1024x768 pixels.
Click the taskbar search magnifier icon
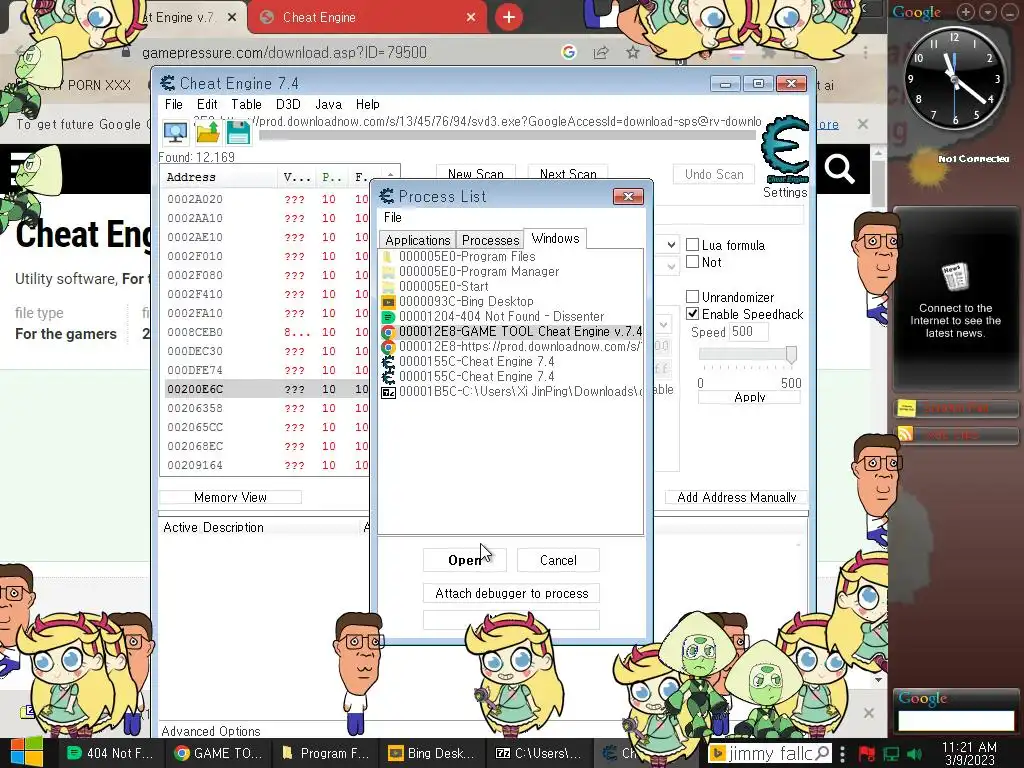coord(823,753)
